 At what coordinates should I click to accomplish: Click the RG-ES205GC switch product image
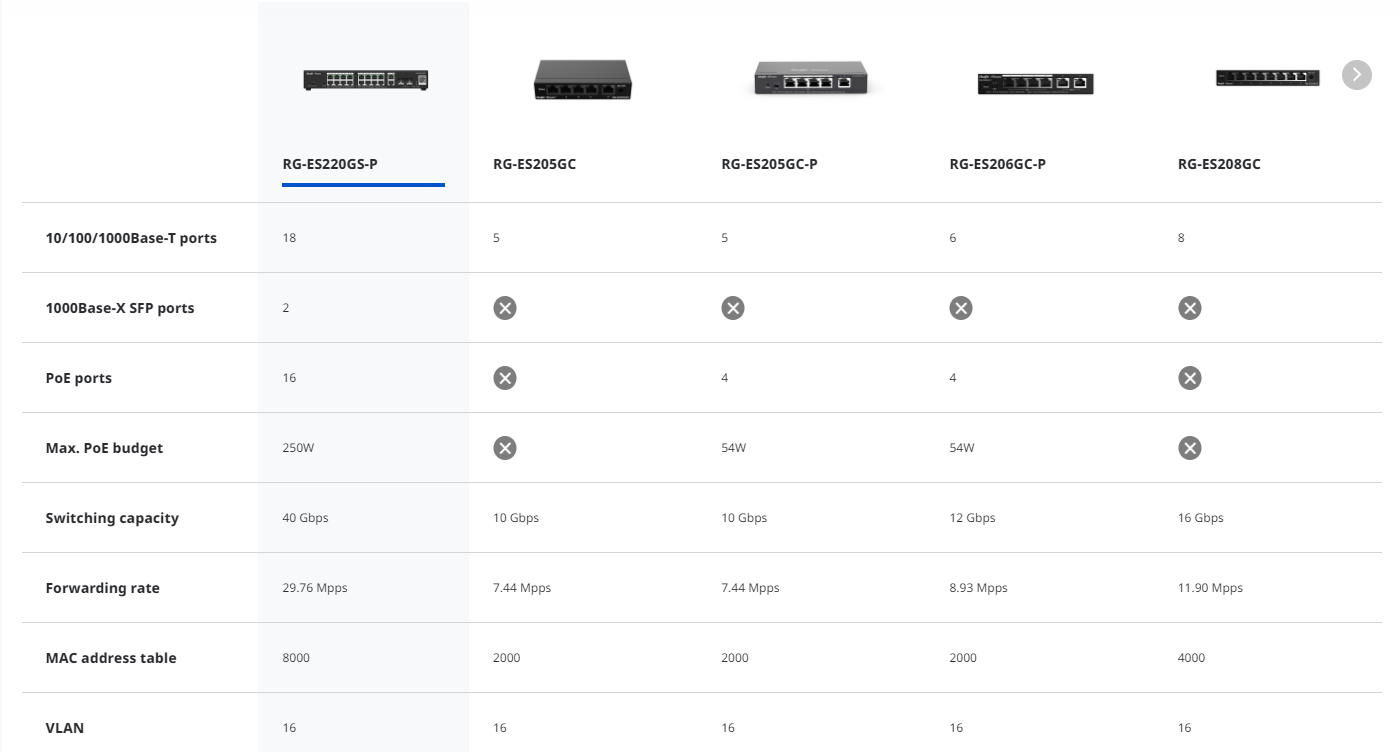(x=583, y=78)
